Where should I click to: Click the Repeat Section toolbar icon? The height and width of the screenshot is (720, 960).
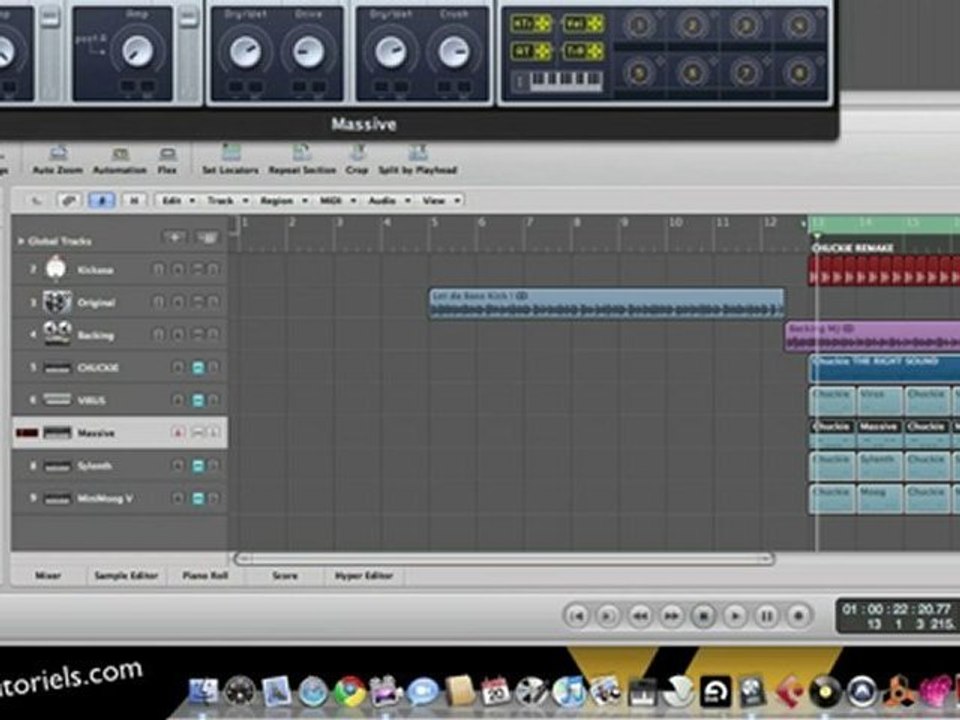302,152
